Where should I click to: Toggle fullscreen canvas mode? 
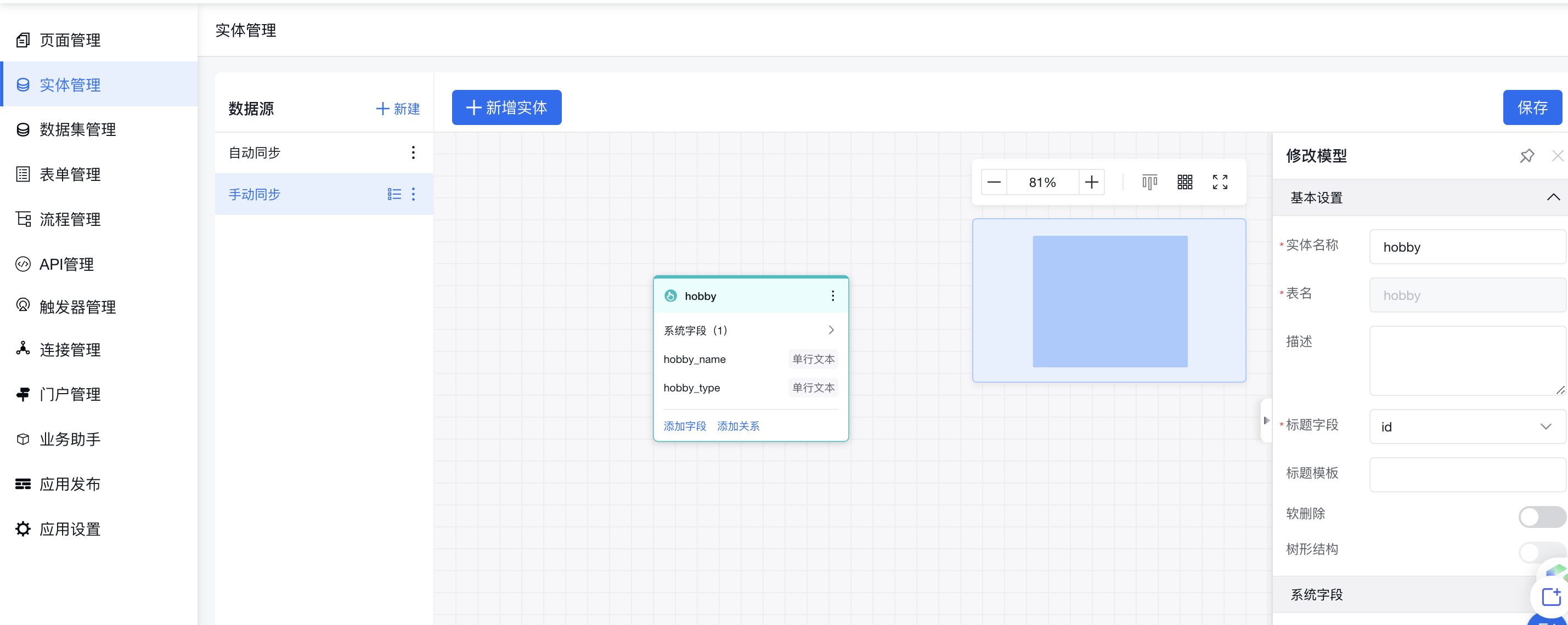point(1220,183)
